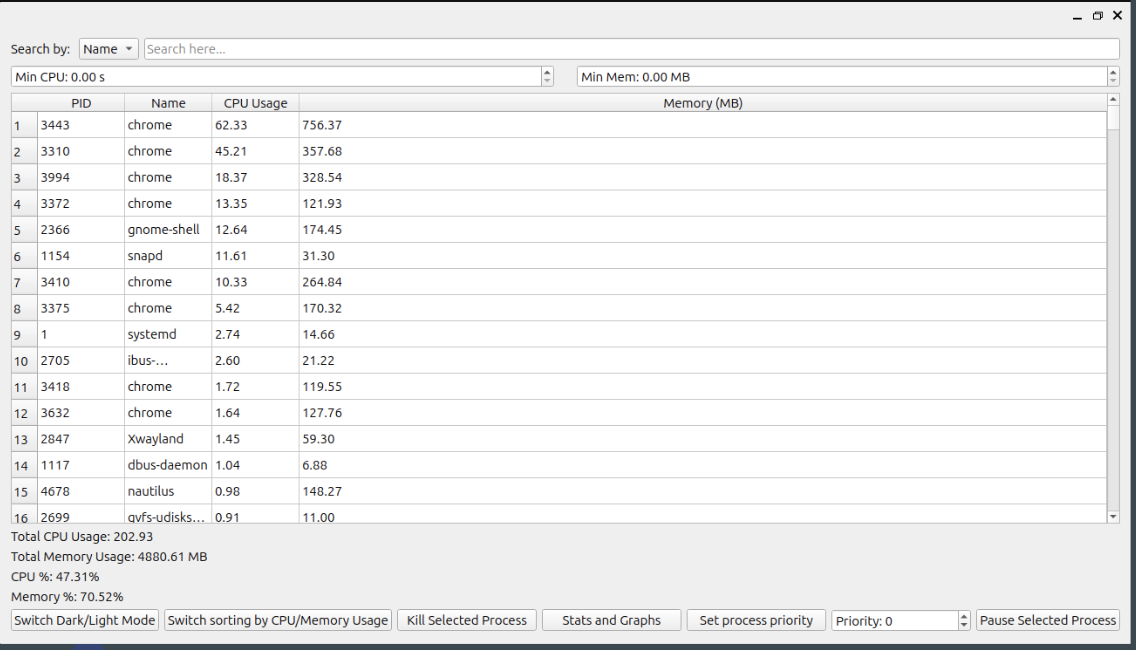Image resolution: width=1136 pixels, height=650 pixels.
Task: Click the Min CPU increment arrow
Action: pyautogui.click(x=547, y=71)
